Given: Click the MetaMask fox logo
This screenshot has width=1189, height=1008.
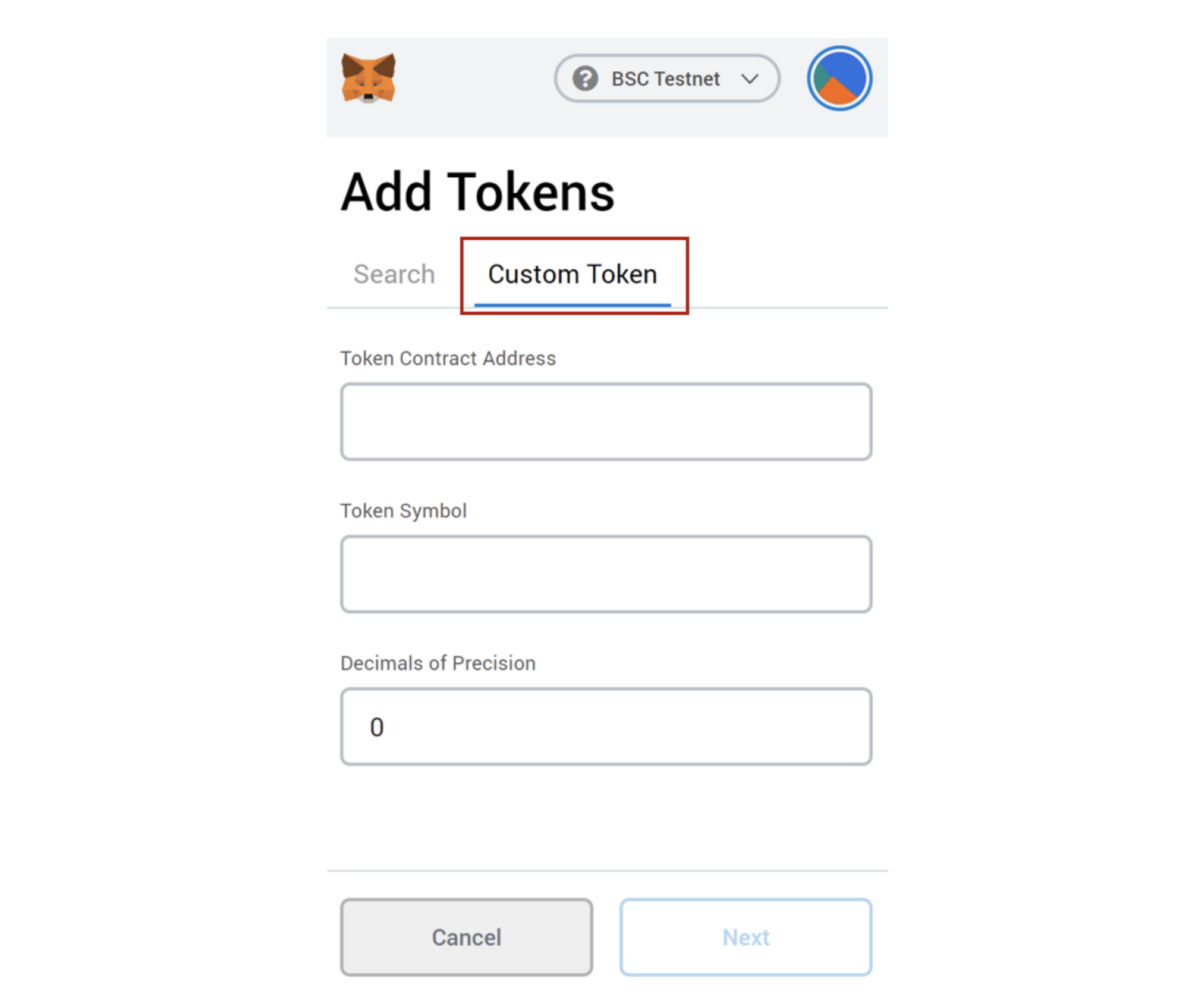Looking at the screenshot, I should (x=369, y=78).
